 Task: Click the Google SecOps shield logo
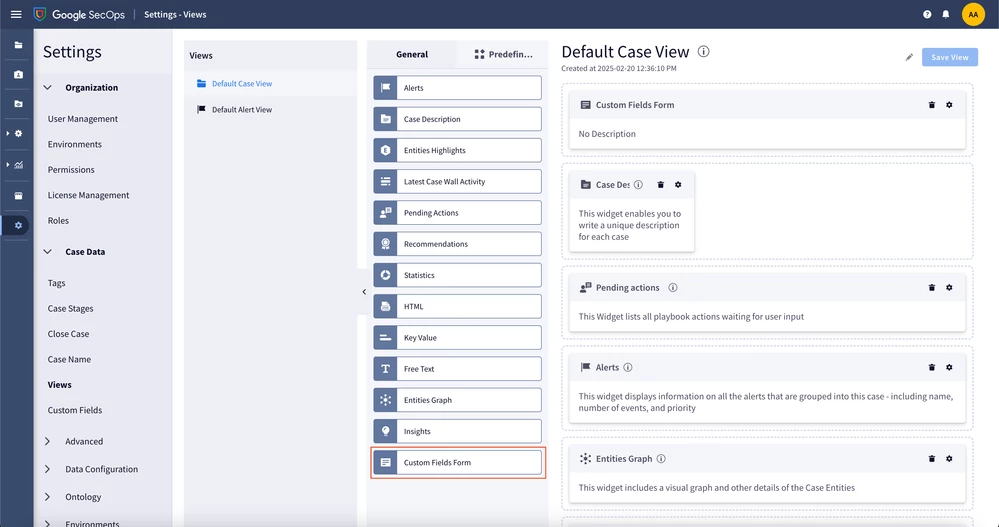click(40, 14)
